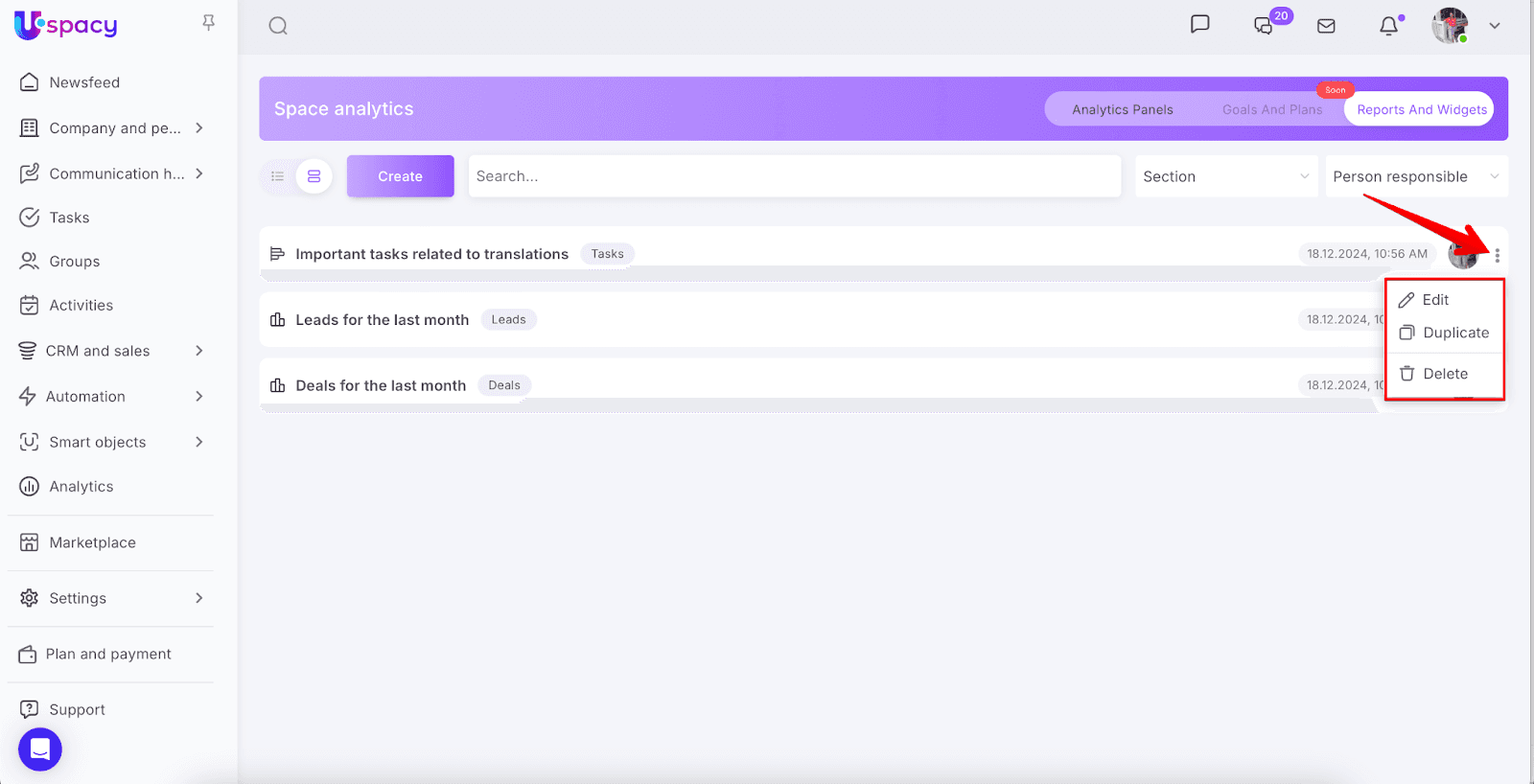Open Person responsible dropdown
The height and width of the screenshot is (784, 1534).
tap(1415, 176)
